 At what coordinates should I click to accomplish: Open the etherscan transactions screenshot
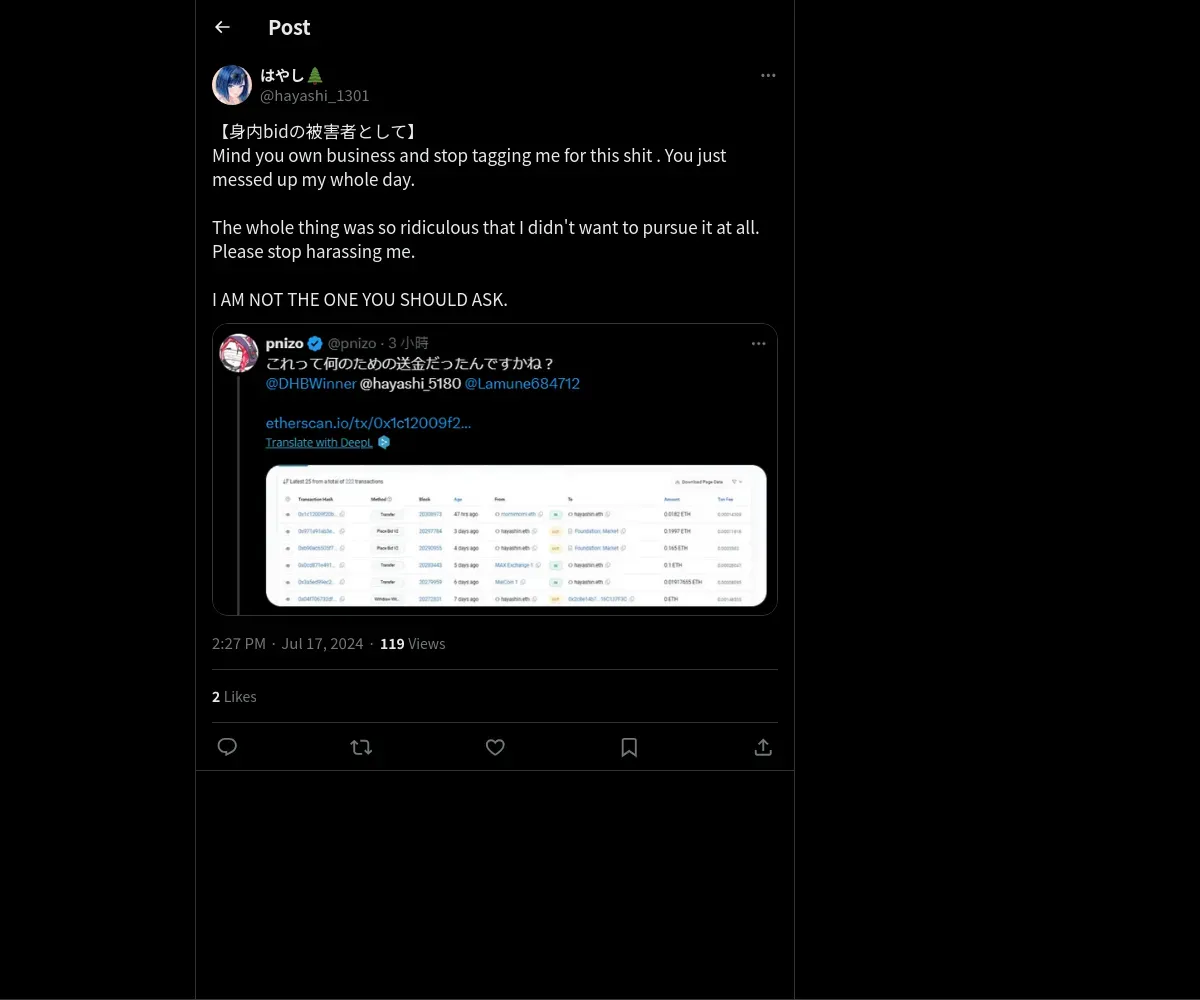[x=516, y=535]
